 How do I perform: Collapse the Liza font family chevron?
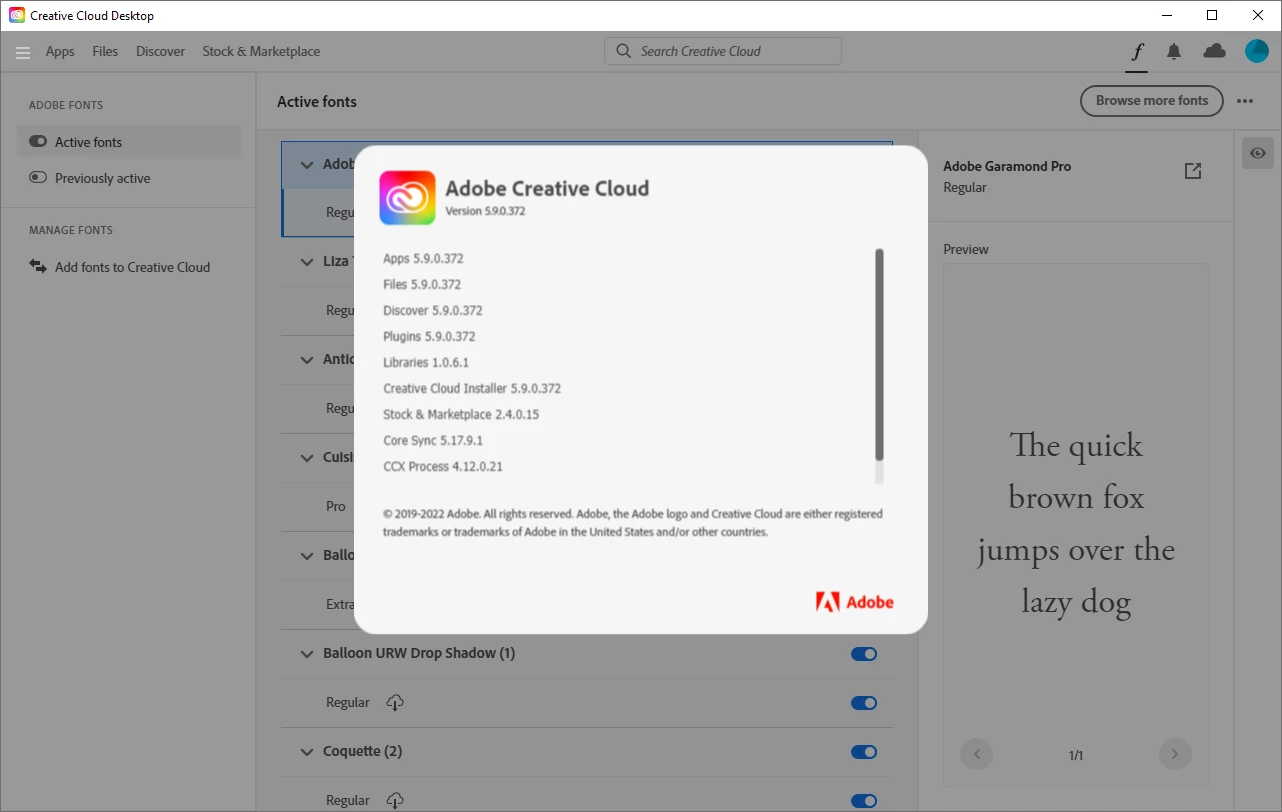307,262
